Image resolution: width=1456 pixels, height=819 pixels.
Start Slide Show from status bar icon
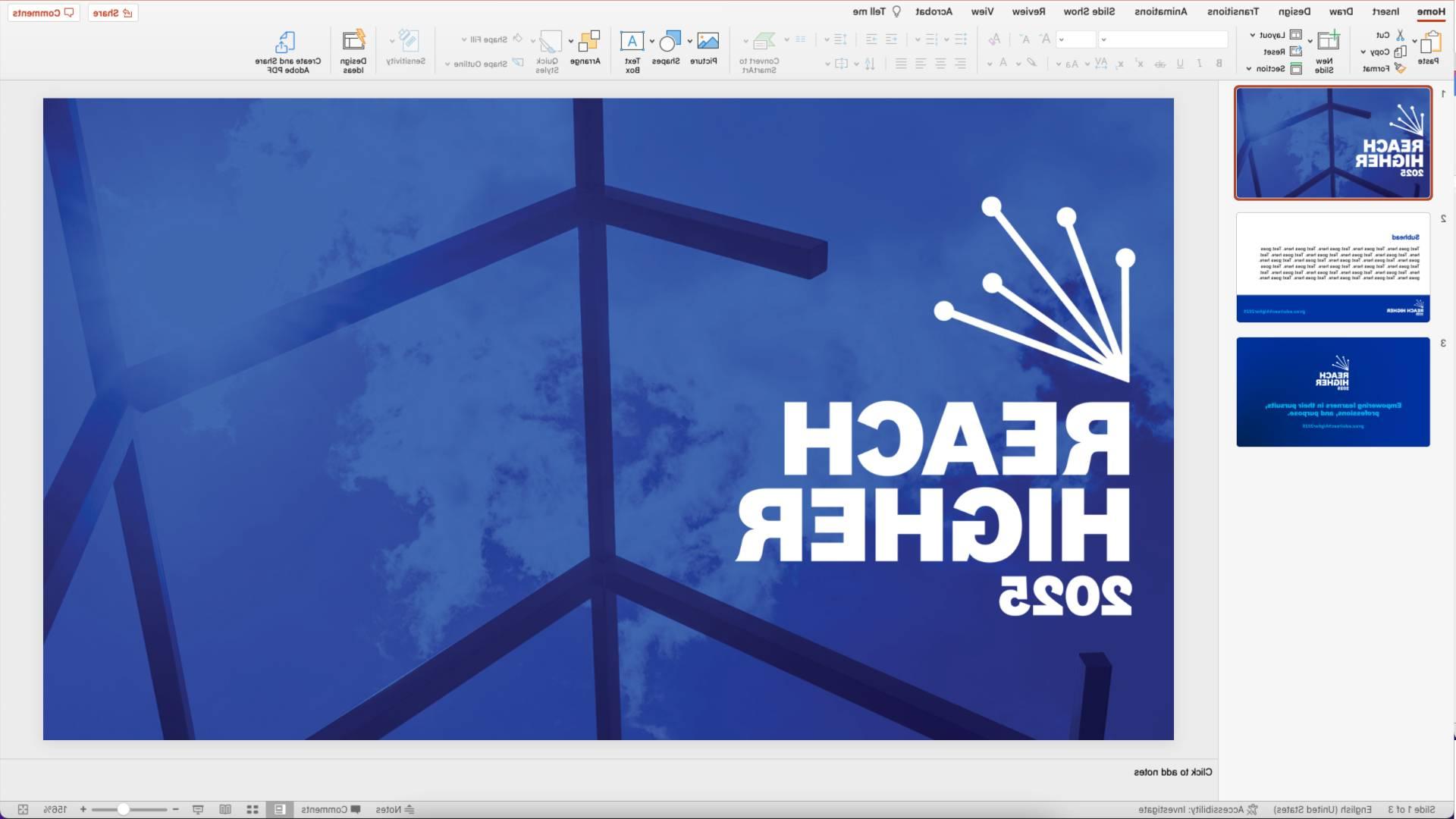coord(198,810)
